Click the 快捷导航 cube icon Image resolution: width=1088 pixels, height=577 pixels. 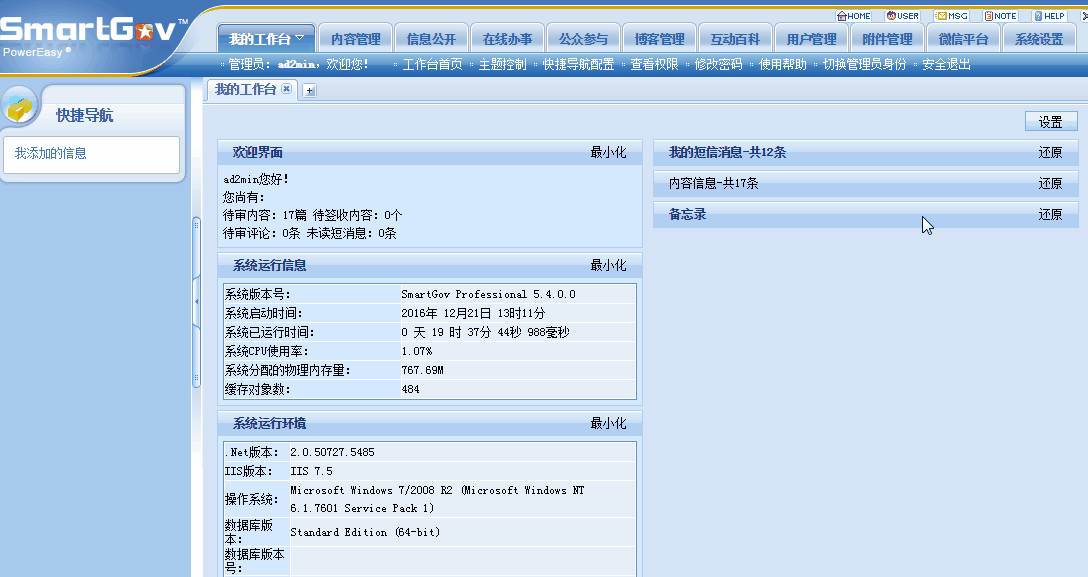[21, 107]
